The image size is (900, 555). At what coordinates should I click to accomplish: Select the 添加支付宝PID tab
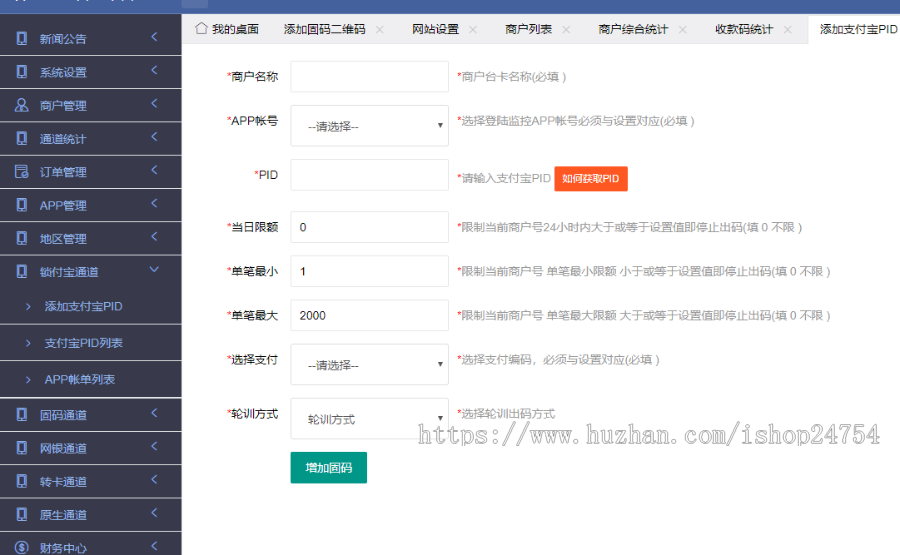[858, 29]
